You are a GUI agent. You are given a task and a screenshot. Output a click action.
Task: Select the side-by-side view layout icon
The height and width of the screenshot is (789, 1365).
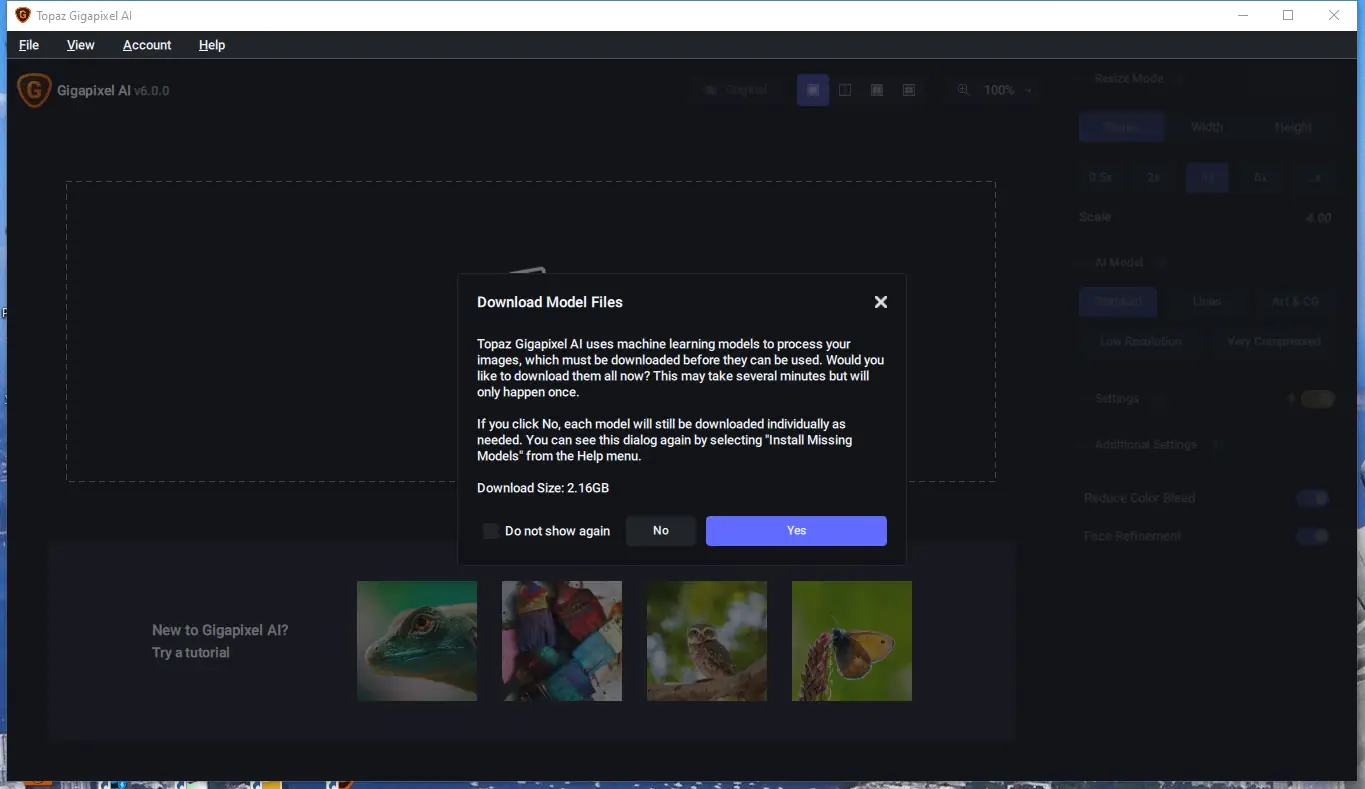pyautogui.click(x=877, y=90)
